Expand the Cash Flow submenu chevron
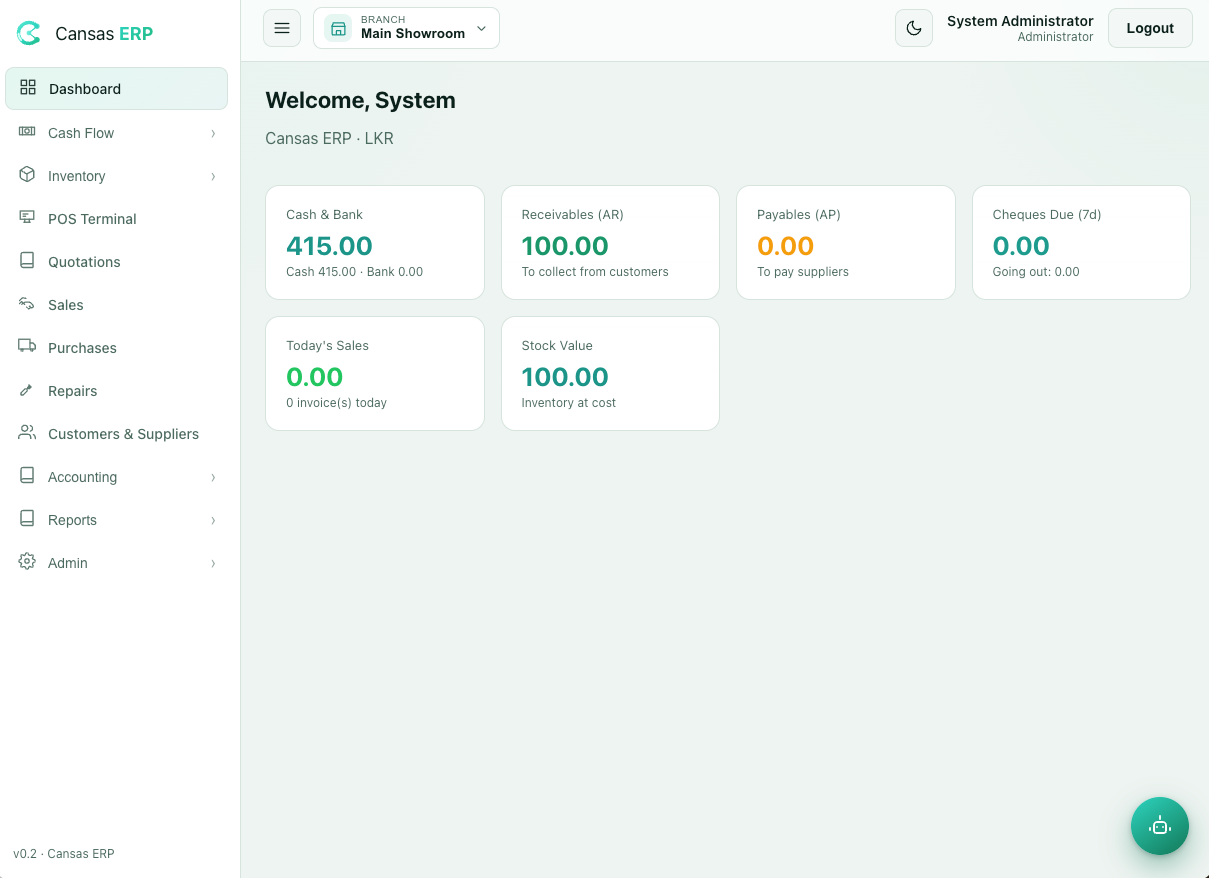Viewport: 1209px width, 878px height. point(213,133)
